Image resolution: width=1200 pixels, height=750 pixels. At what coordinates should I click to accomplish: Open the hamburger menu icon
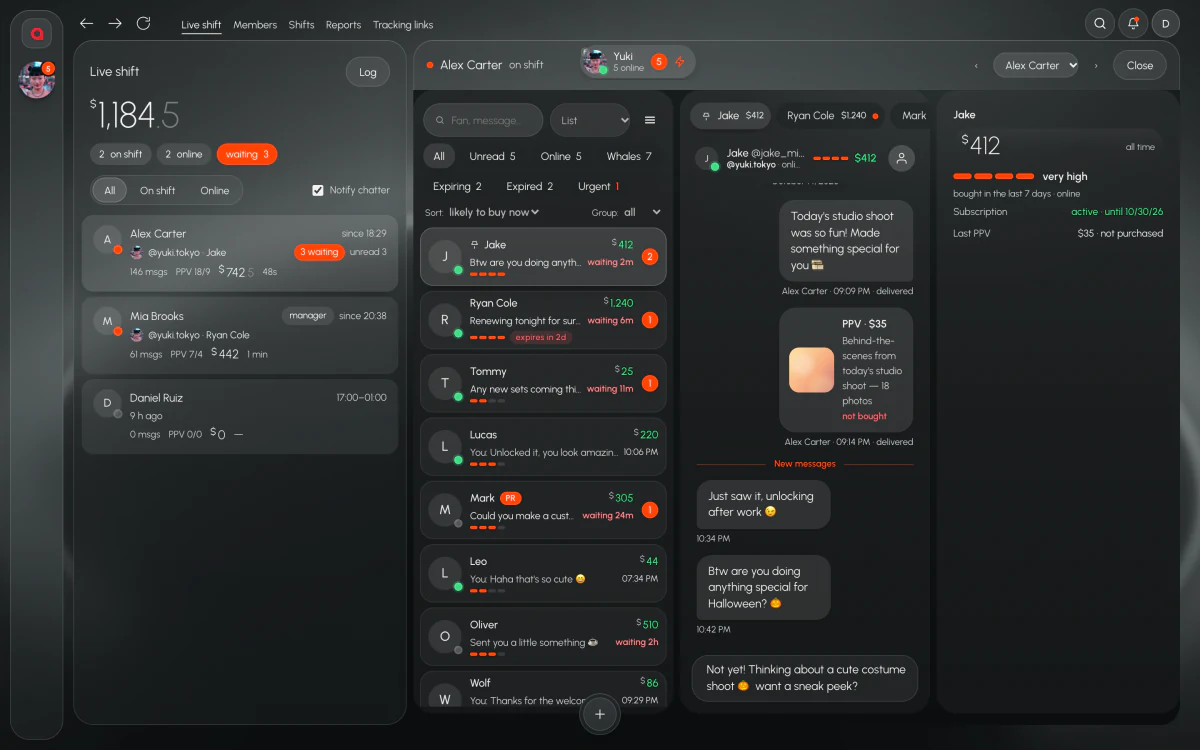(650, 120)
